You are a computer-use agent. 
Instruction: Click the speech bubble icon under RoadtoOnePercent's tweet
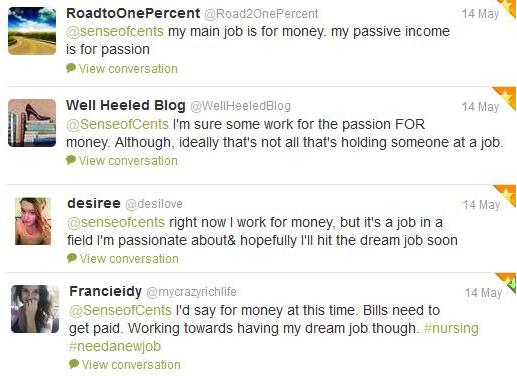(x=71, y=68)
